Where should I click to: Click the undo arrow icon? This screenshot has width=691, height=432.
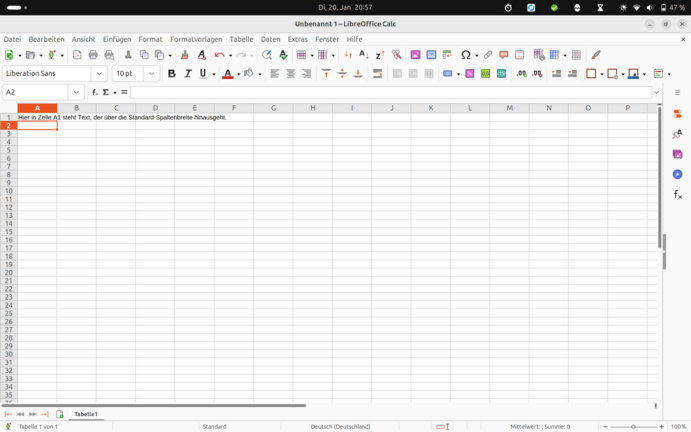[x=219, y=55]
